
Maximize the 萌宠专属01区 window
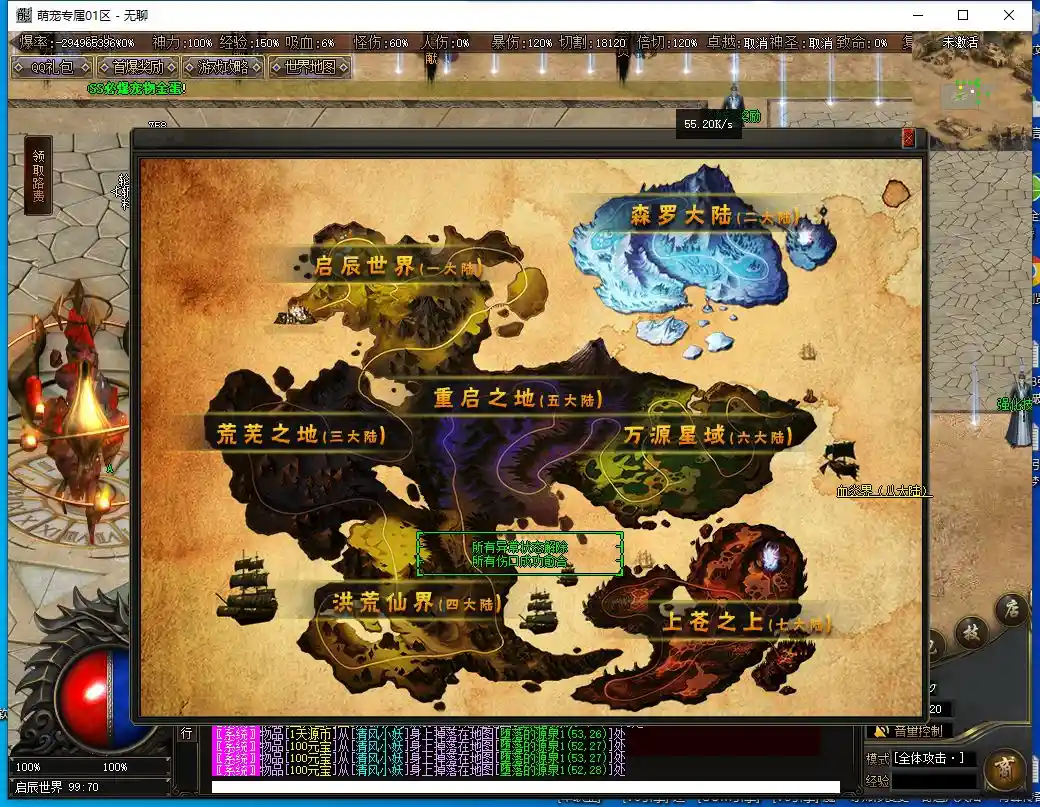(963, 15)
